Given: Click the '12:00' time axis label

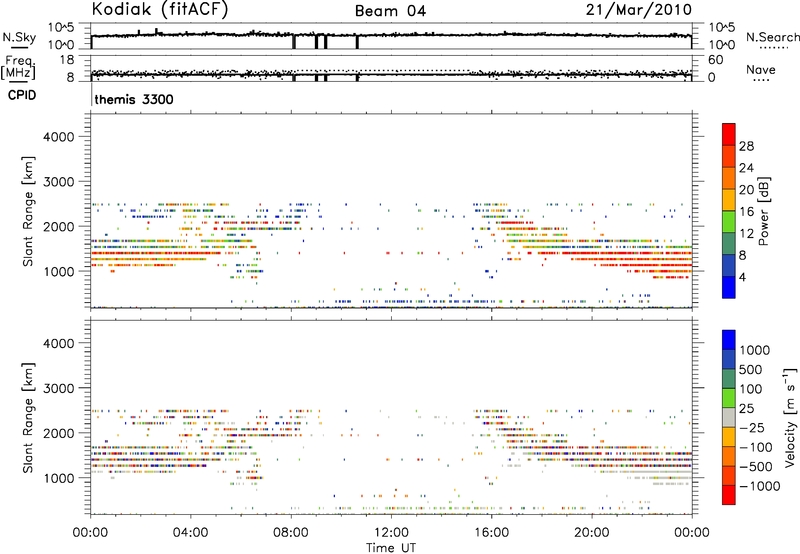Looking at the screenshot, I should [391, 533].
